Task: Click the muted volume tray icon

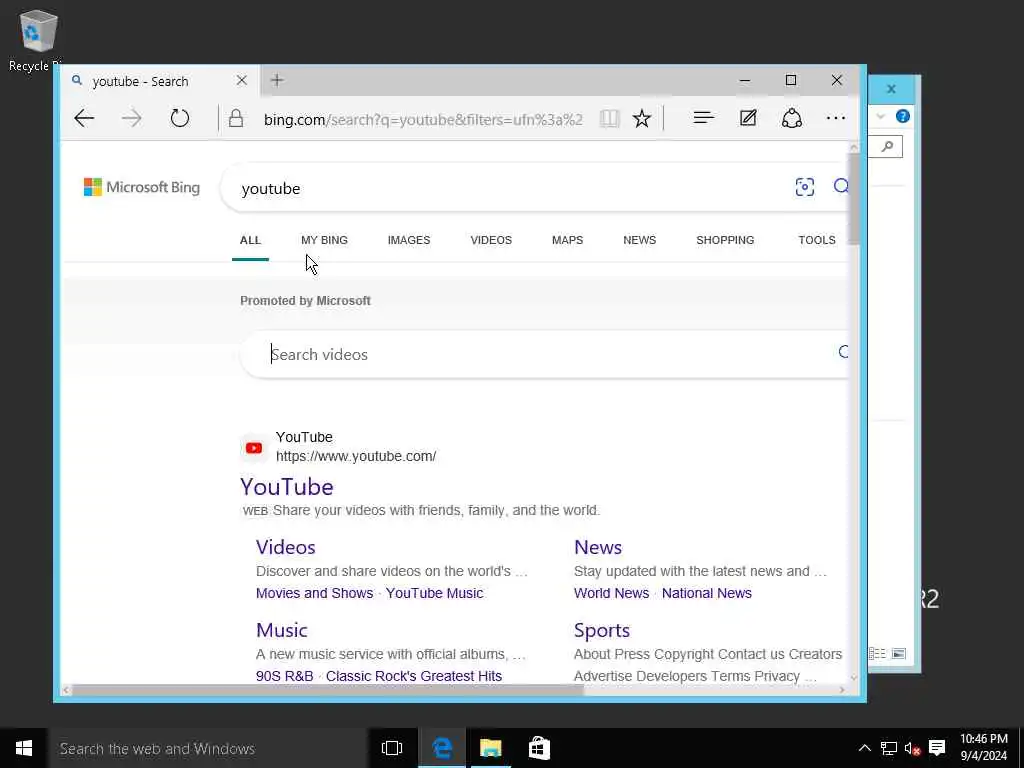Action: [912, 748]
